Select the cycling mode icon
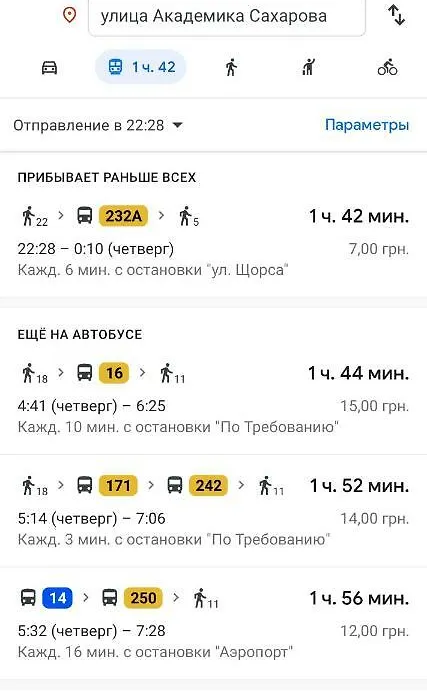 pyautogui.click(x=387, y=67)
